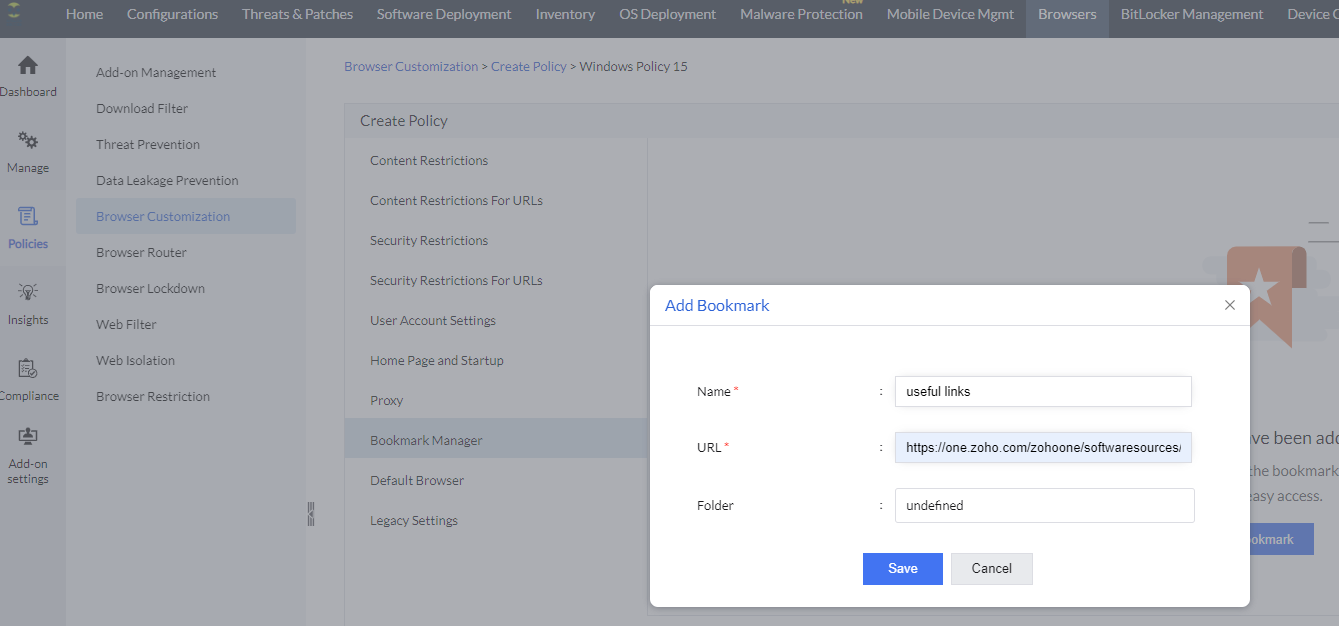The width and height of the screenshot is (1339, 626).
Task: Select the Policies sidebar icon
Action: 28,218
